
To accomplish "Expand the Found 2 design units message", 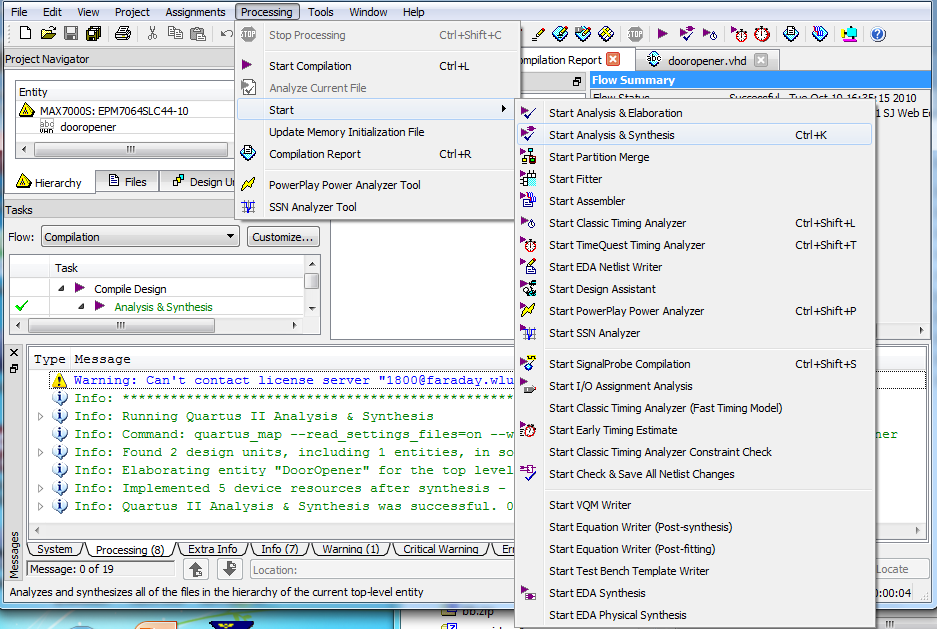I will click(x=41, y=452).
